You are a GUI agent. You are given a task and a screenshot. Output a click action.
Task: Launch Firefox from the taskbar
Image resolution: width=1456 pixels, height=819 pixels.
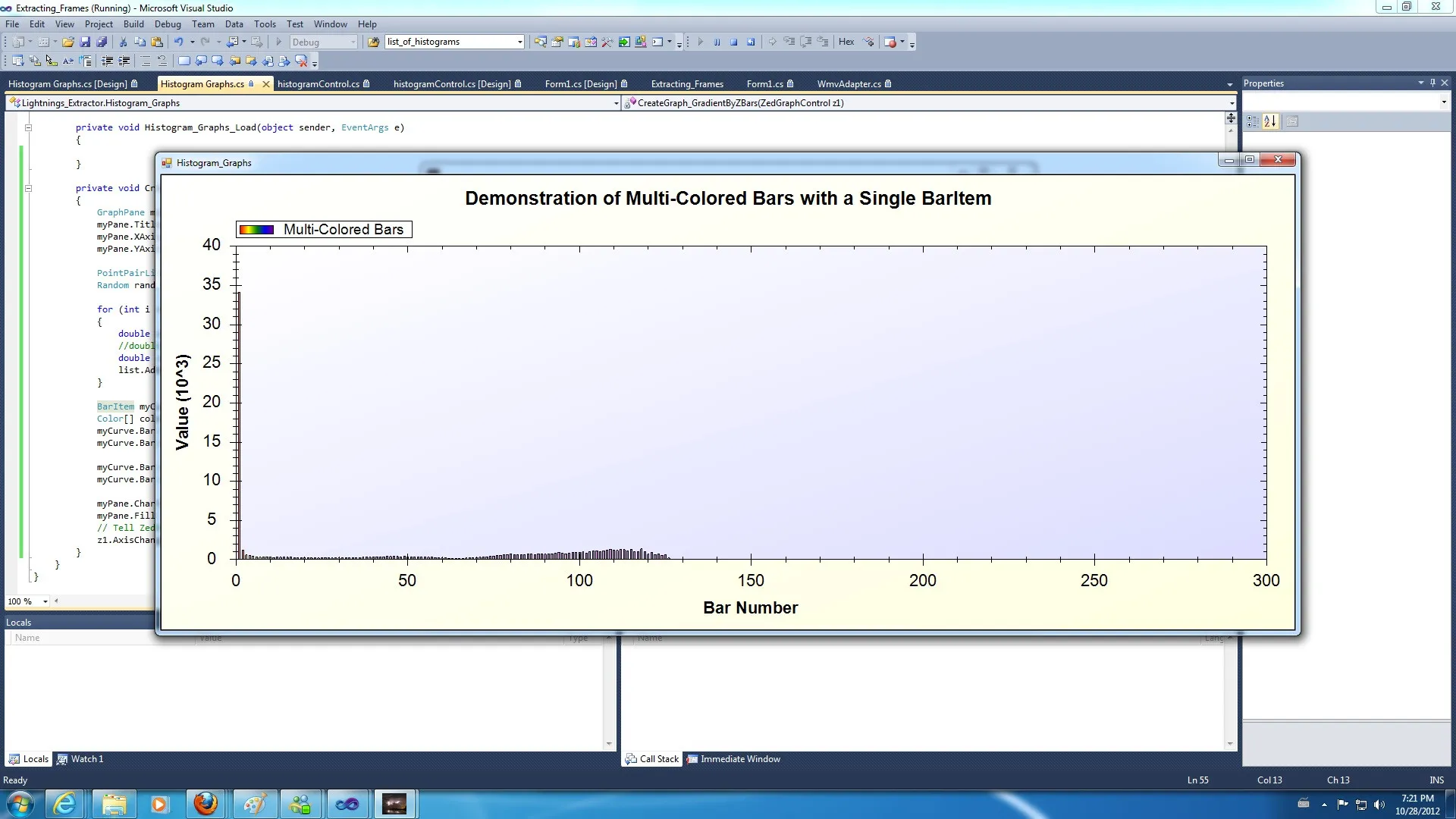(206, 804)
